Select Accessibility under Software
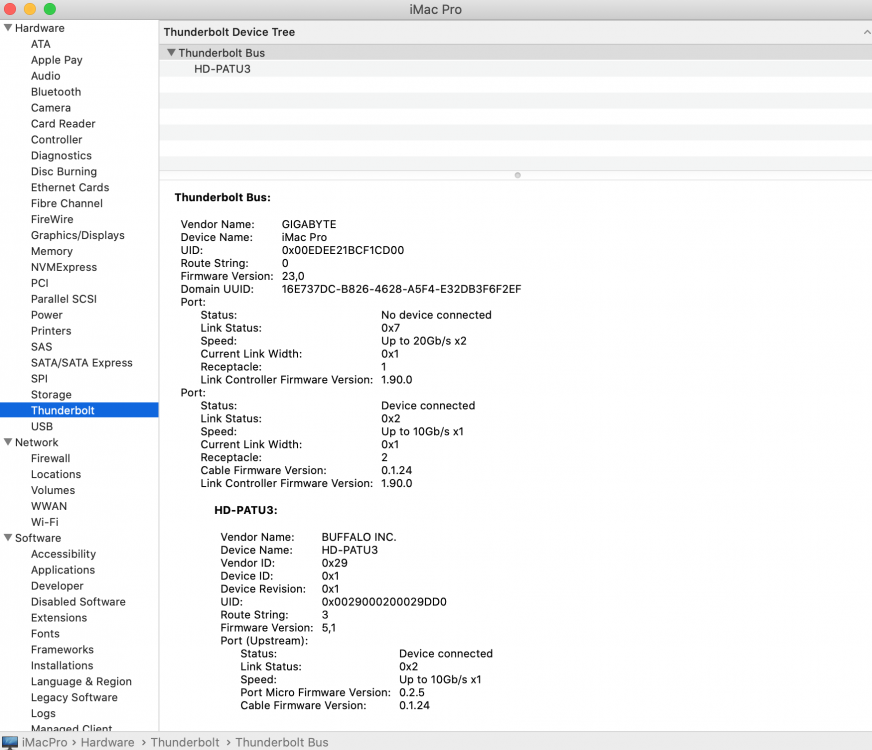The height and width of the screenshot is (750, 872). (x=63, y=554)
